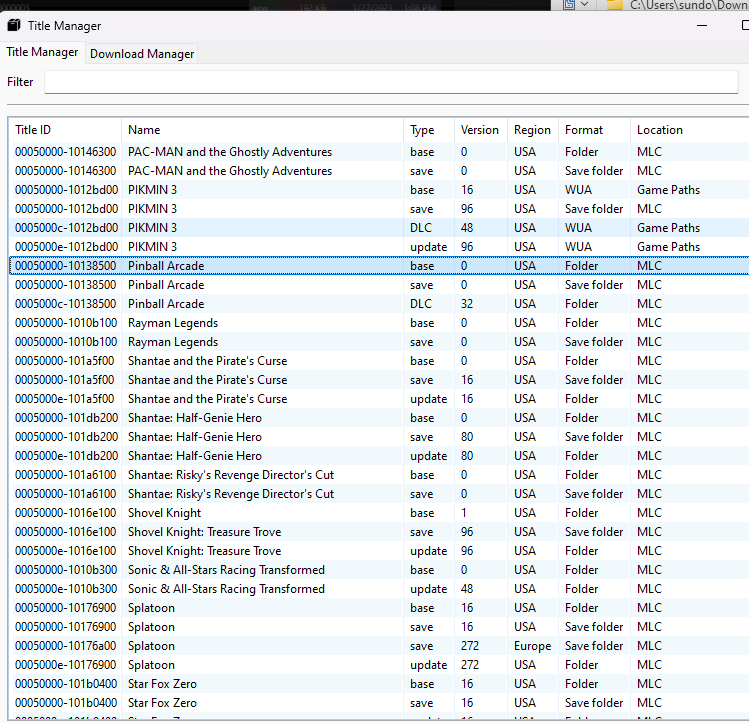Click the Title Manager window app icon
This screenshot has width=749, height=723.
pyautogui.click(x=14, y=25)
